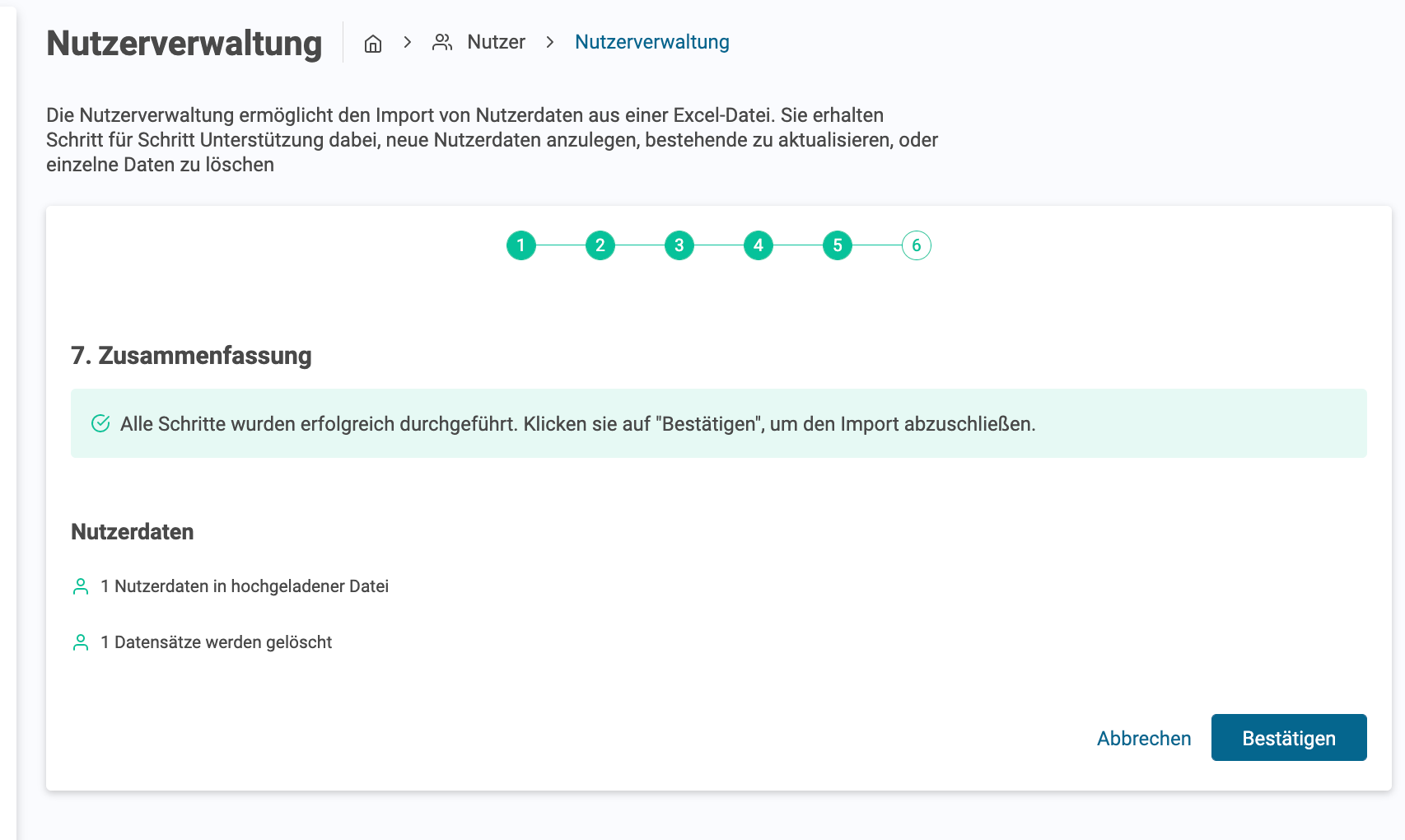Click the "7. Zusammenfassung" heading
The width and height of the screenshot is (1405, 840).
pos(191,356)
